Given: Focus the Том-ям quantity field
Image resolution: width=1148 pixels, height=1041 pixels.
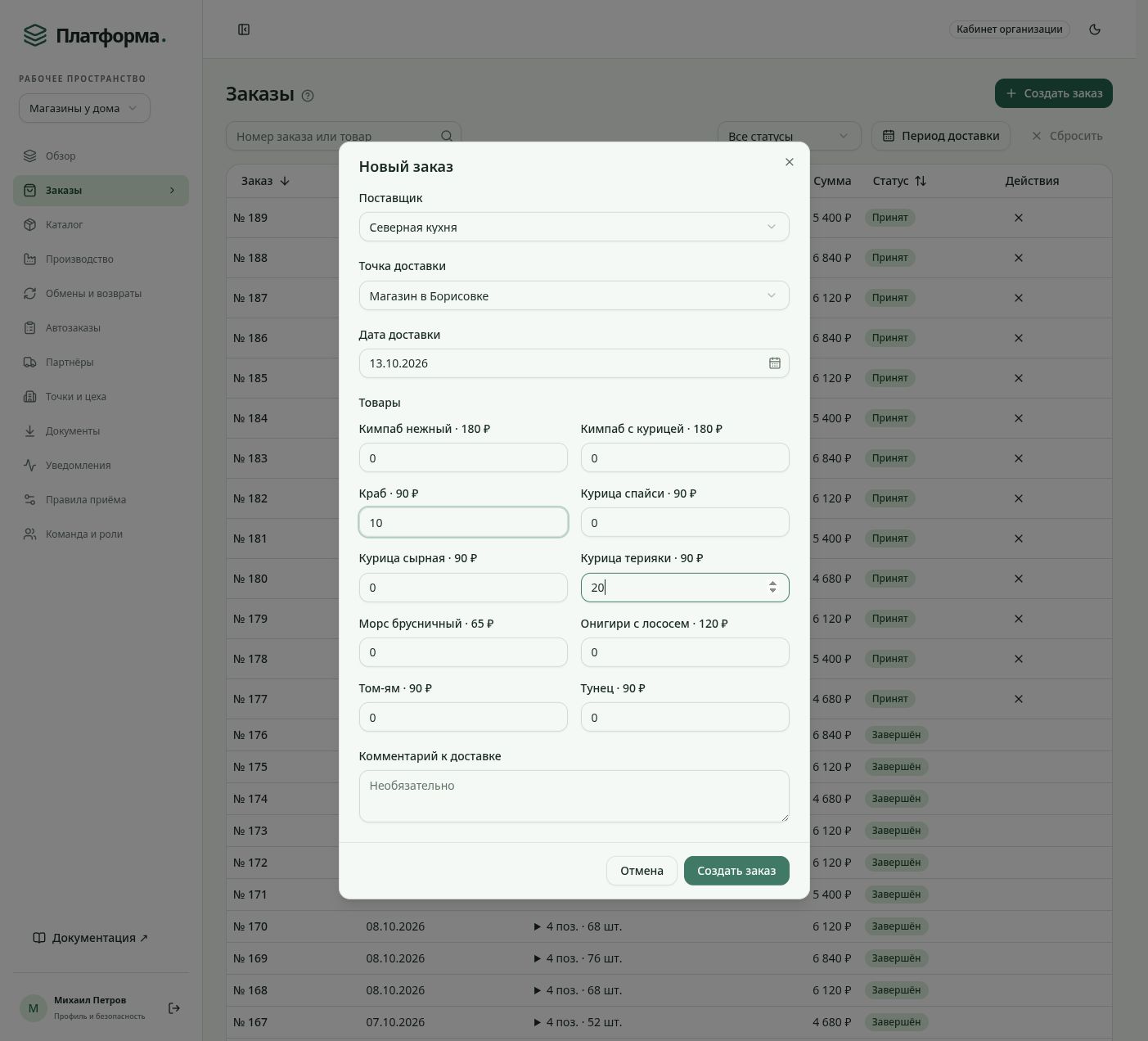Looking at the screenshot, I should [463, 717].
